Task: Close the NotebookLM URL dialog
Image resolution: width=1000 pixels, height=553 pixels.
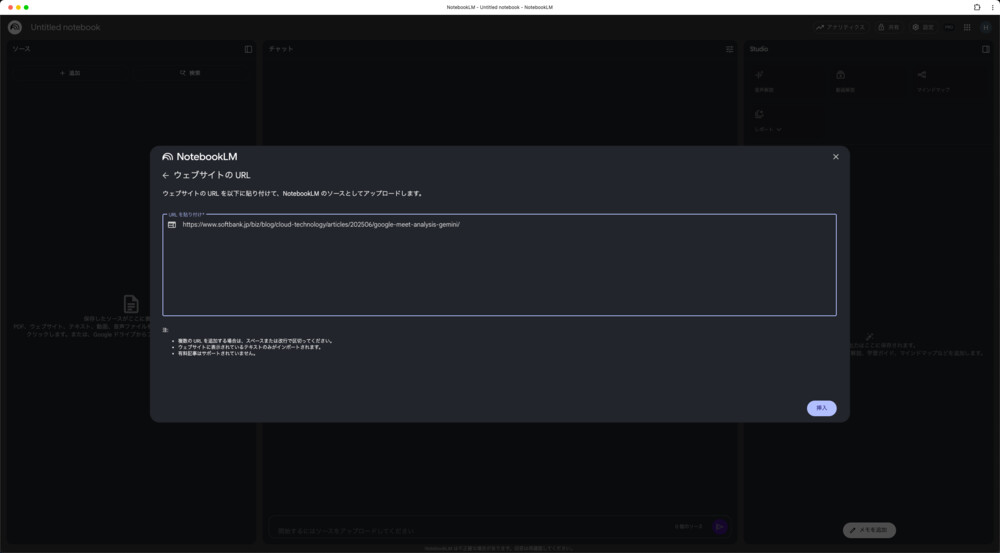Action: [835, 157]
